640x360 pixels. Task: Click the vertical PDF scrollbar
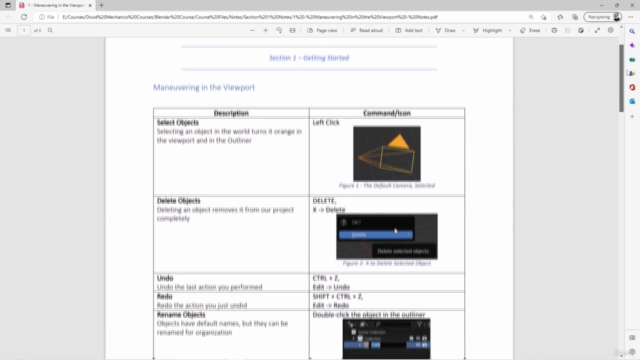(x=621, y=78)
